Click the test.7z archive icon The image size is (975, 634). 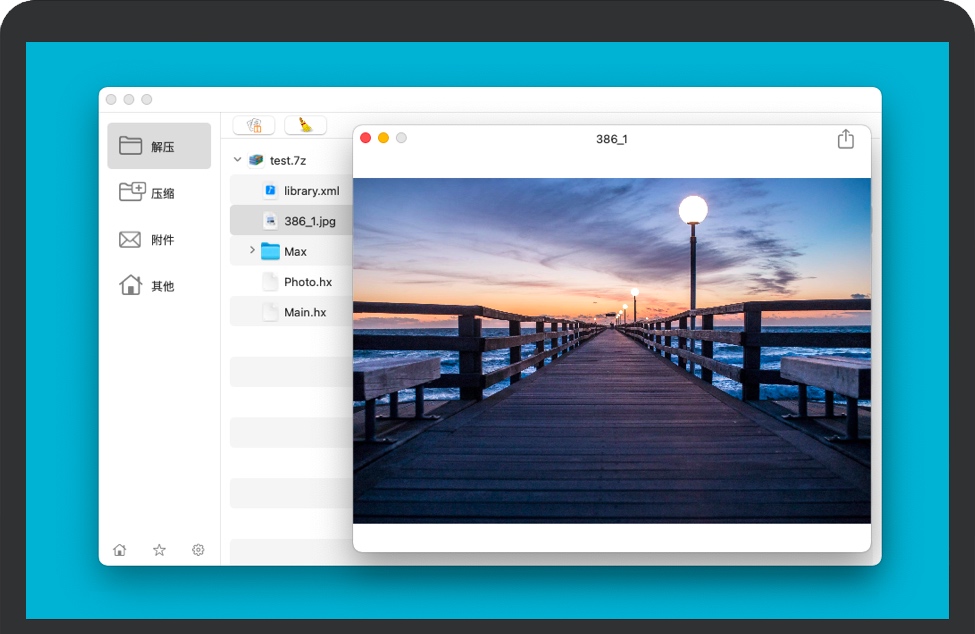coord(257,160)
